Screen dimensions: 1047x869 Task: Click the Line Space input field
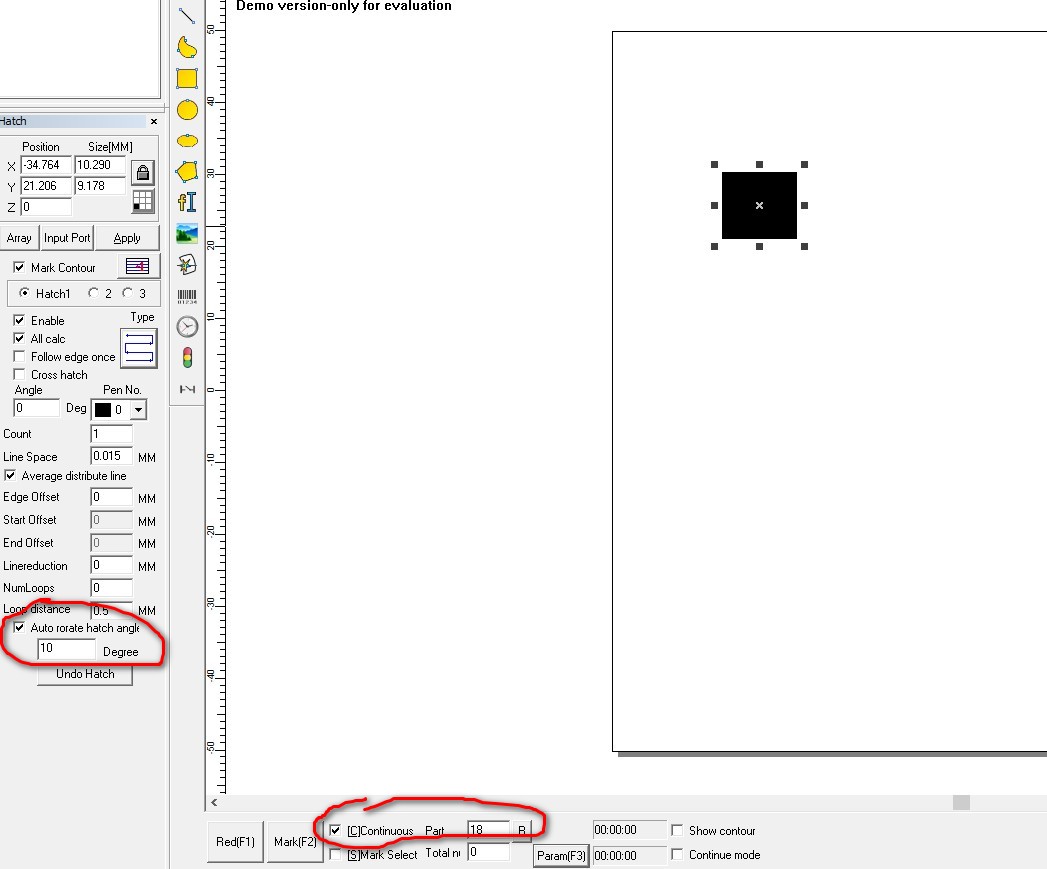(x=111, y=456)
